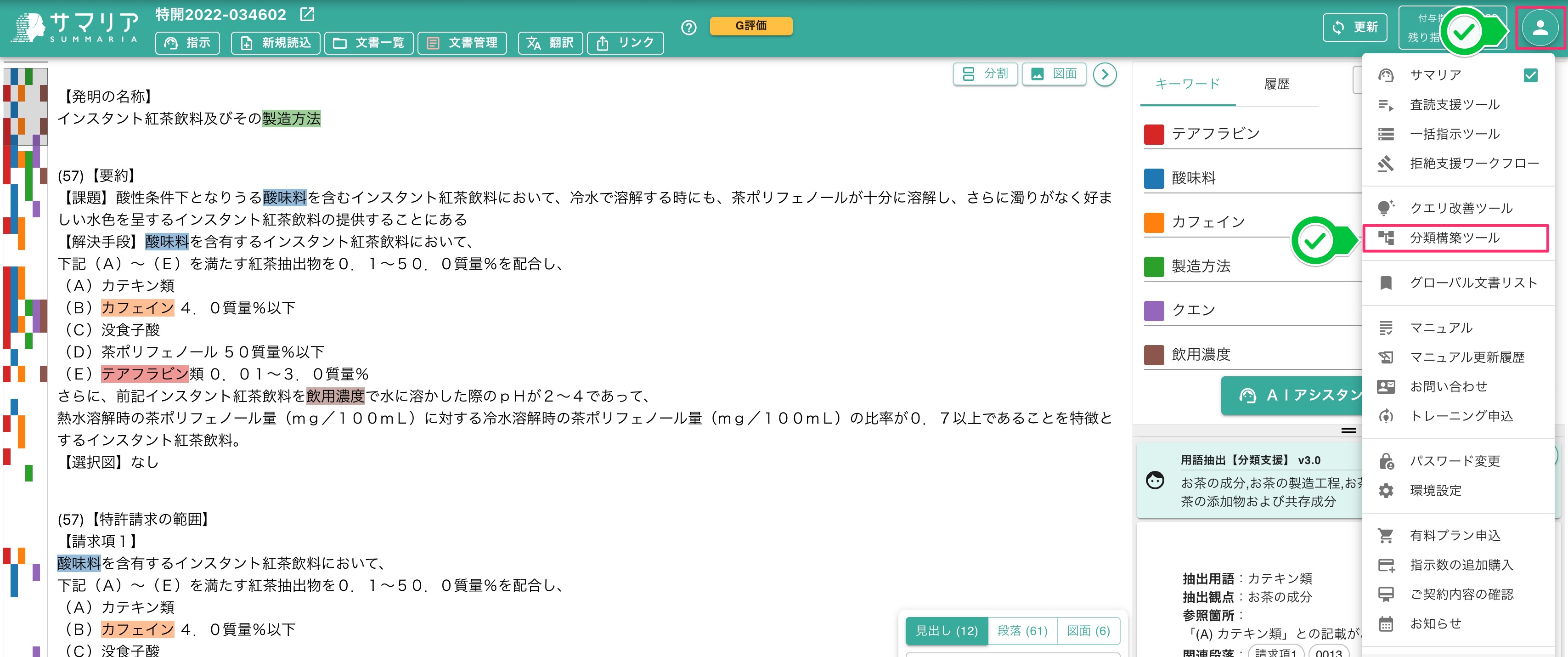Screen dimensions: 1568x657
Task: Click bookmark icon for グローバル文書リスト
Action: click(x=1386, y=283)
